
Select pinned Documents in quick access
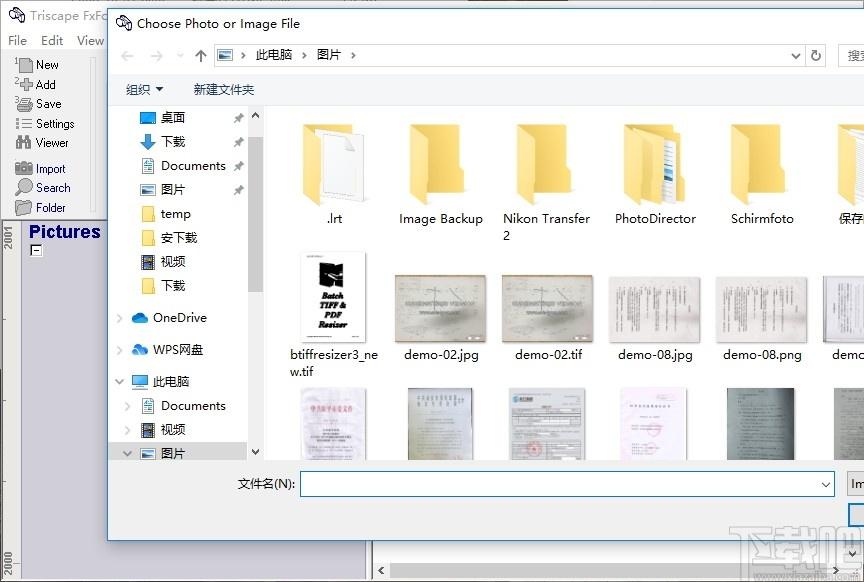tap(193, 166)
